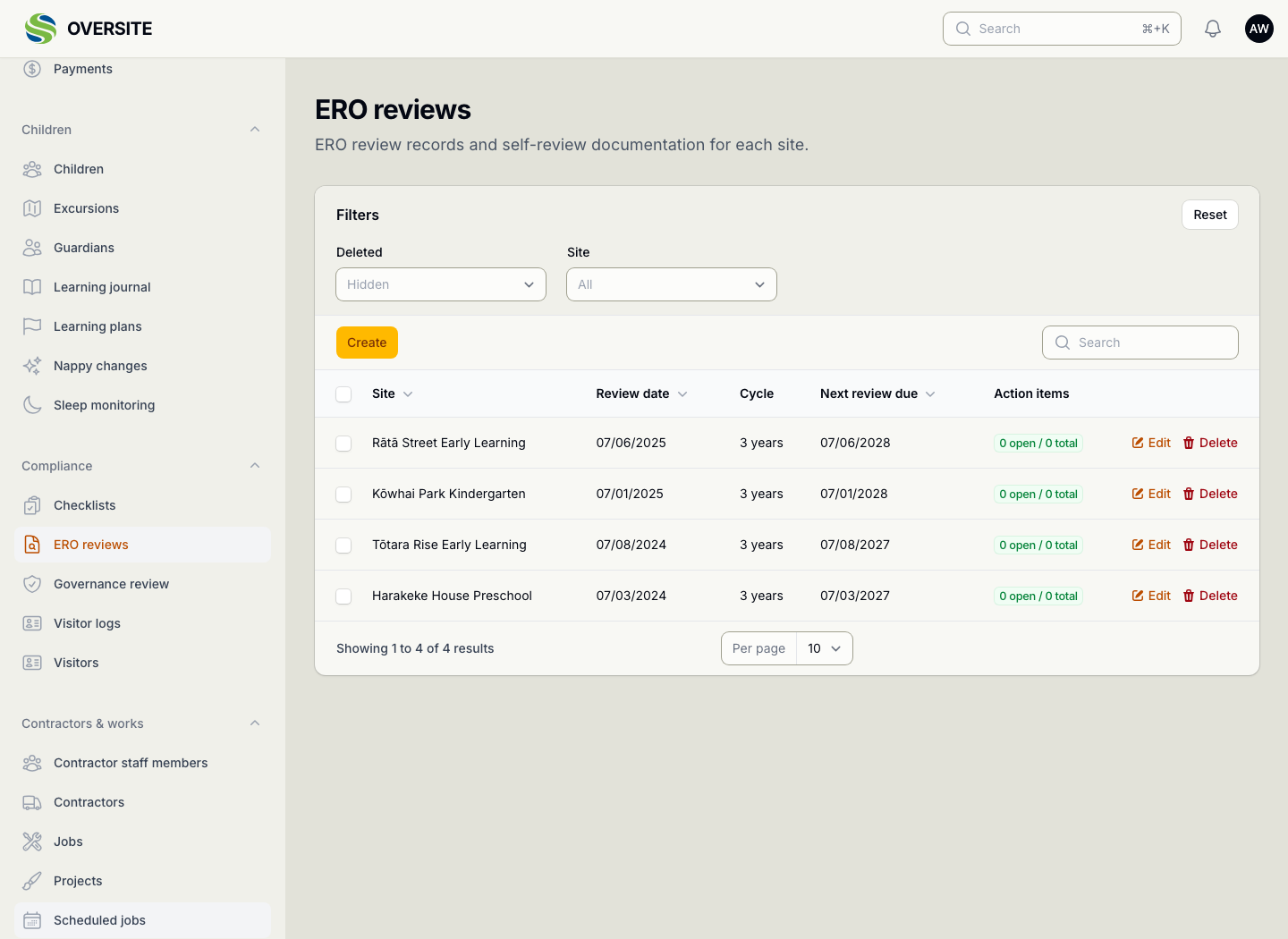This screenshot has height=939, width=1288.
Task: Open the Per page dropdown
Action: (x=824, y=648)
